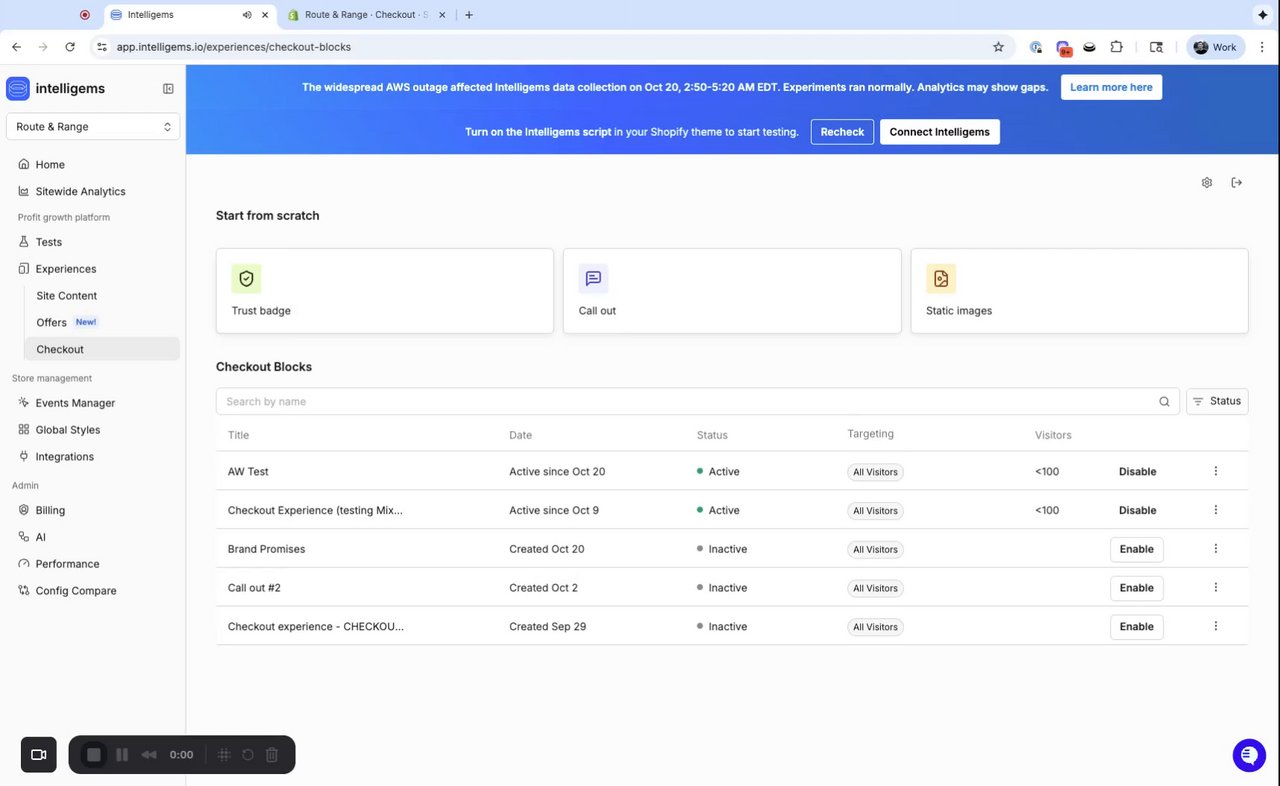This screenshot has height=786, width=1280.
Task: Enable Checkout experience - CHECKOU... block
Action: click(x=1137, y=627)
